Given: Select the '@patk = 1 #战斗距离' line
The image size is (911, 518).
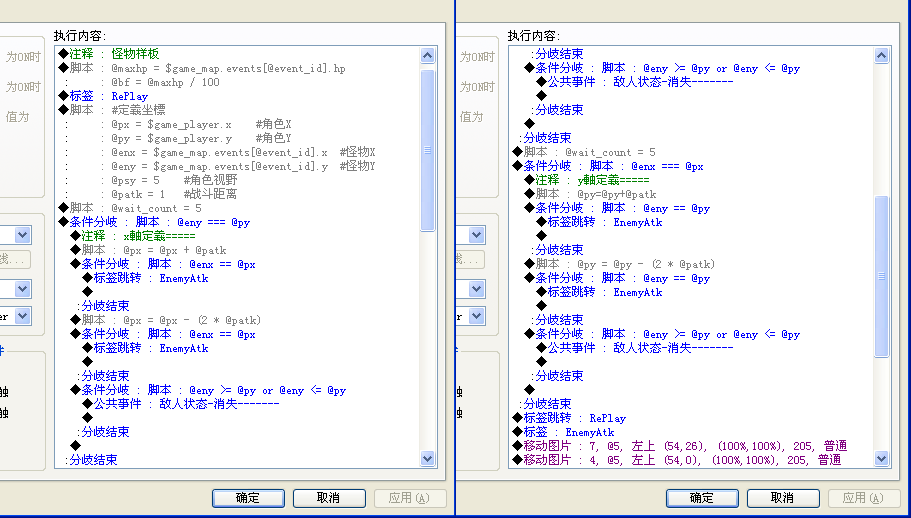Looking at the screenshot, I should click(174, 194).
